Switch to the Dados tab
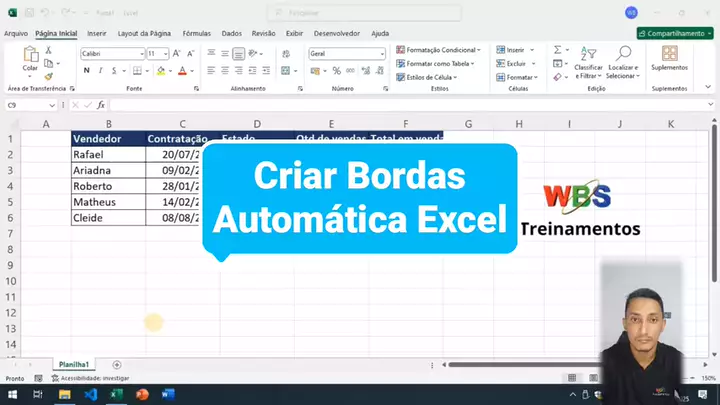The width and height of the screenshot is (720, 405). pyautogui.click(x=231, y=34)
